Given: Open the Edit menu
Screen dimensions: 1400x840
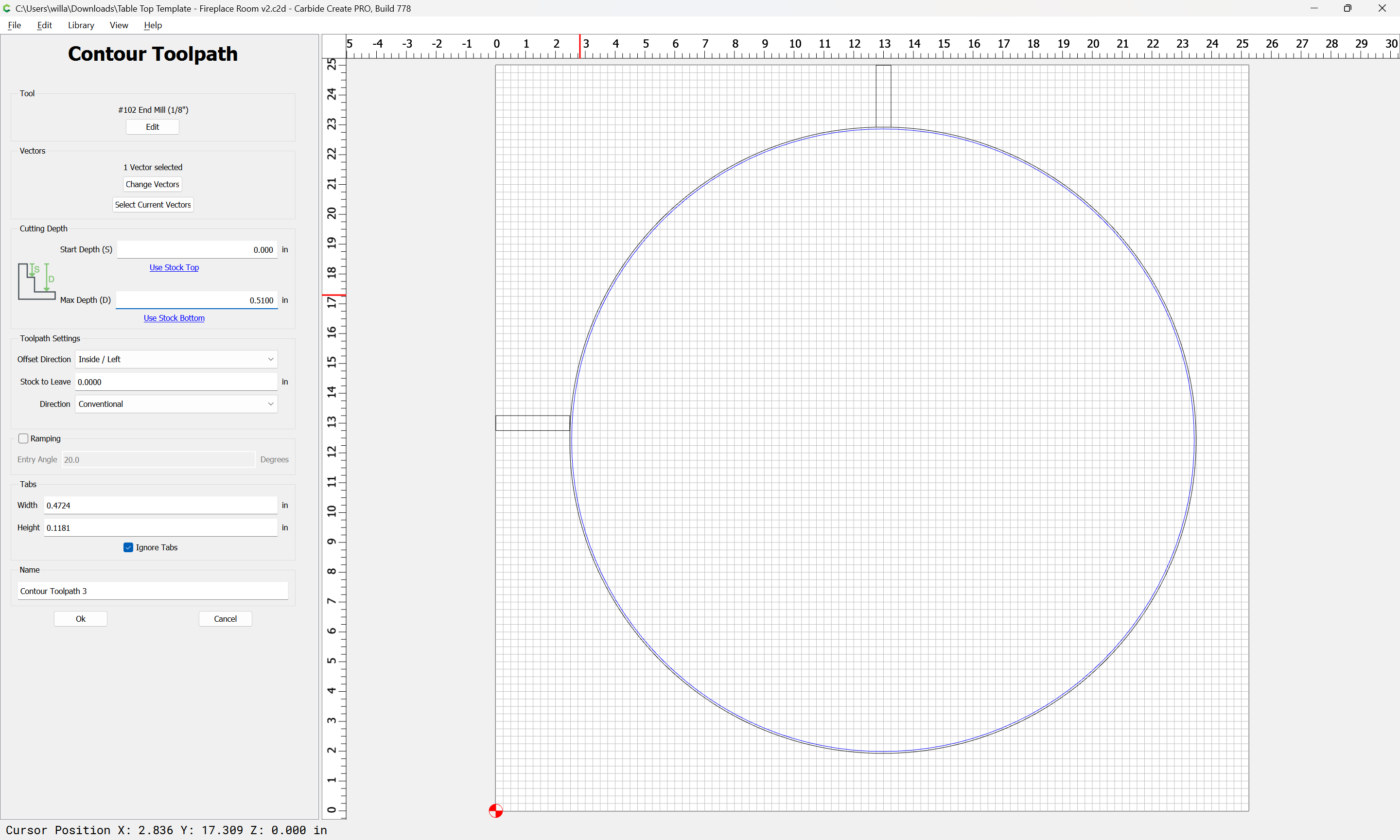Looking at the screenshot, I should 44,25.
